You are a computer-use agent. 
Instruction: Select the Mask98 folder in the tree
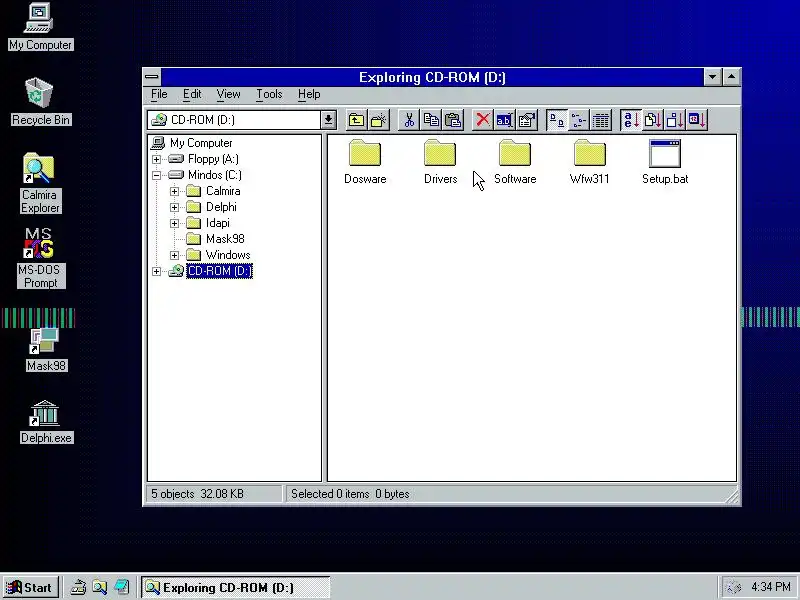[x=225, y=239]
